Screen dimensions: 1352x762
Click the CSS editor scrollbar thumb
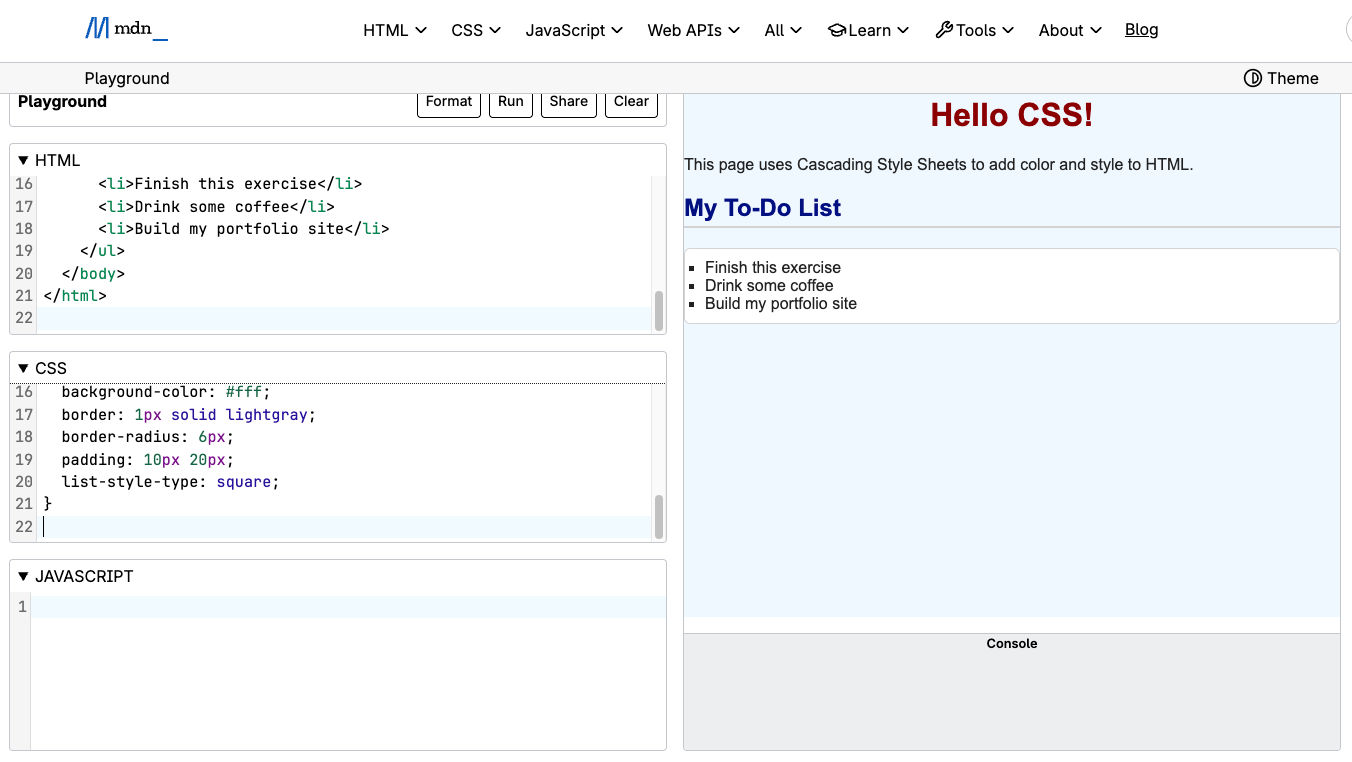[659, 517]
